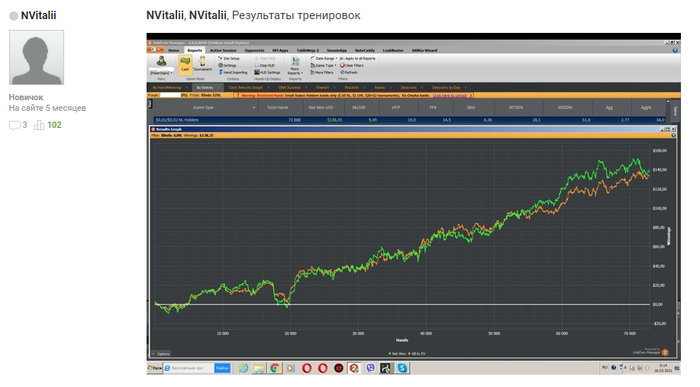Click the Start HUD button
This screenshot has height=387, width=700.
pos(265,58)
